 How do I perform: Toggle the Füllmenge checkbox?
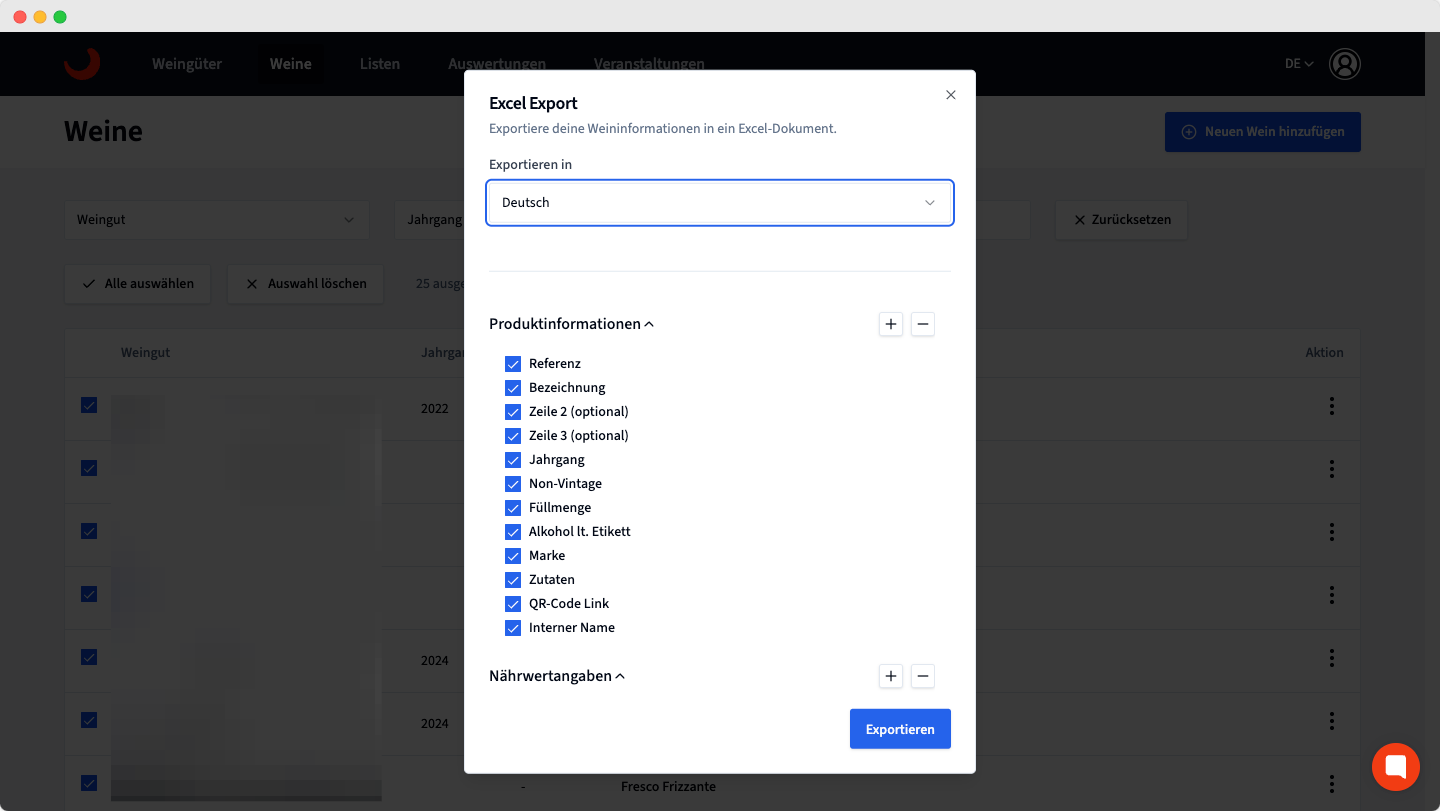pos(513,508)
